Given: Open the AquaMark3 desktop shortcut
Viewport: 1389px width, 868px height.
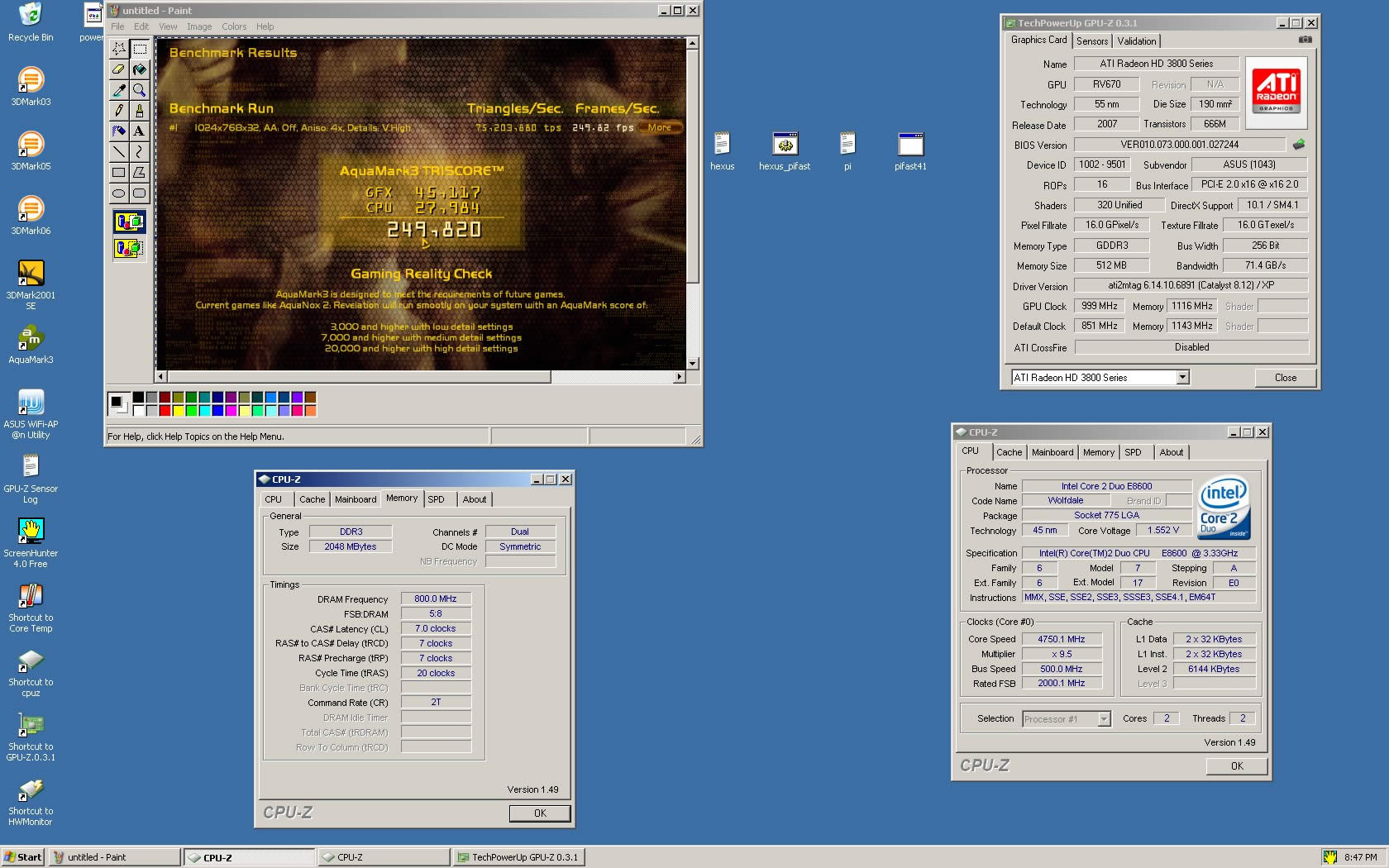Looking at the screenshot, I should (31, 344).
